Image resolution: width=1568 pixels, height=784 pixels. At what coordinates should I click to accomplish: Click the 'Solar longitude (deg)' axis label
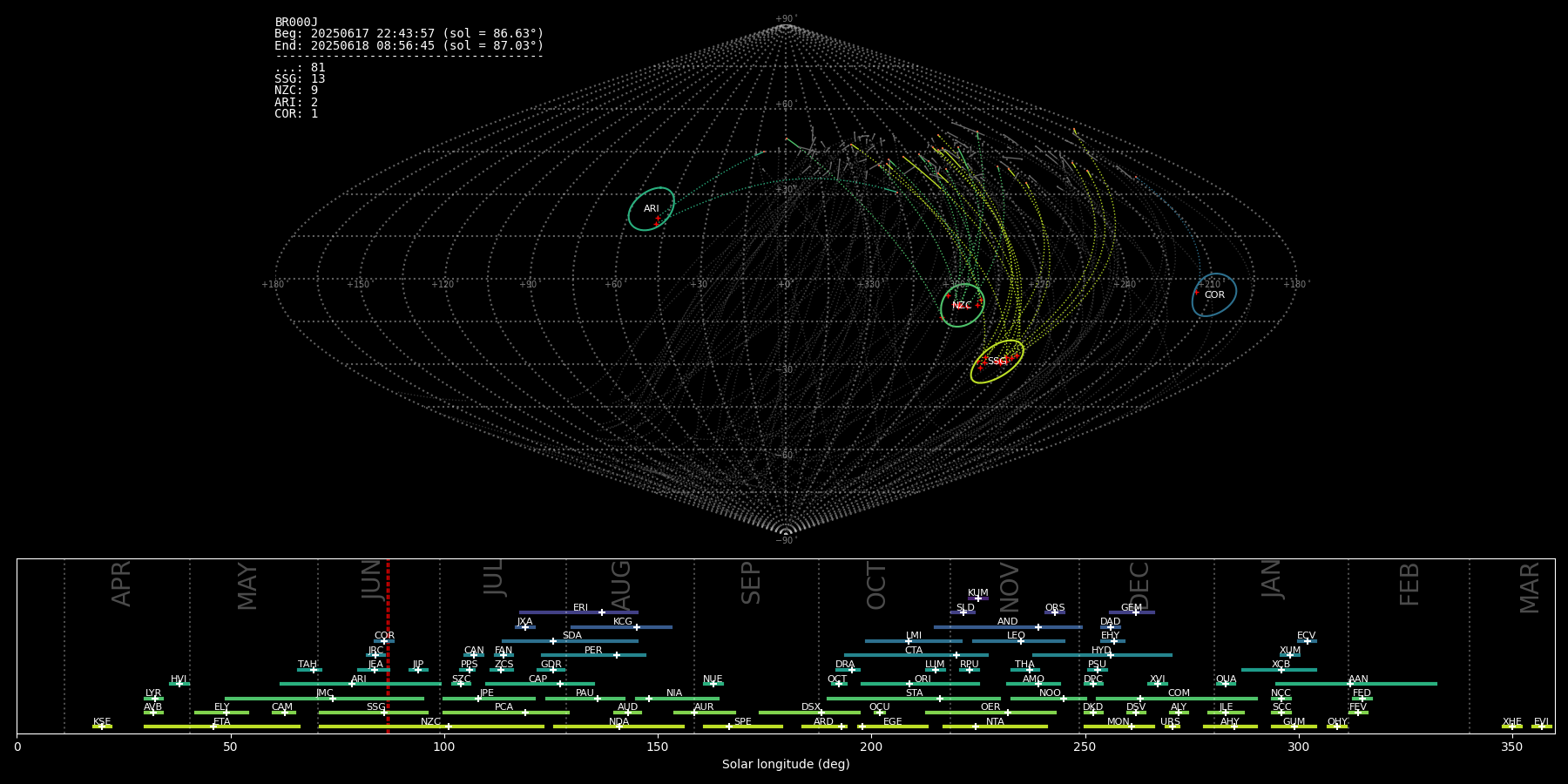pyautogui.click(x=786, y=765)
